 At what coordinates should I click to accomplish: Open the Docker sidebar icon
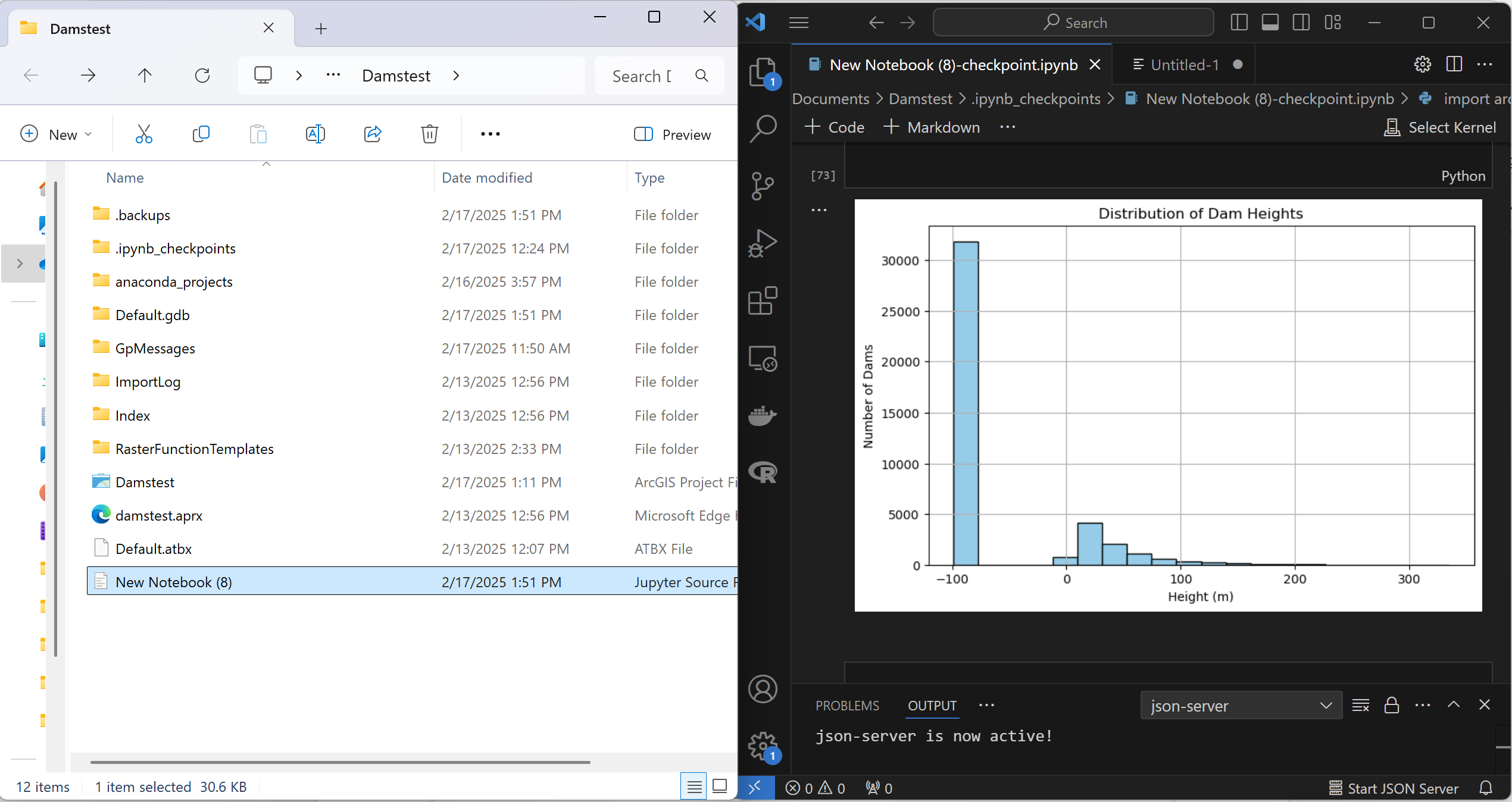point(763,416)
